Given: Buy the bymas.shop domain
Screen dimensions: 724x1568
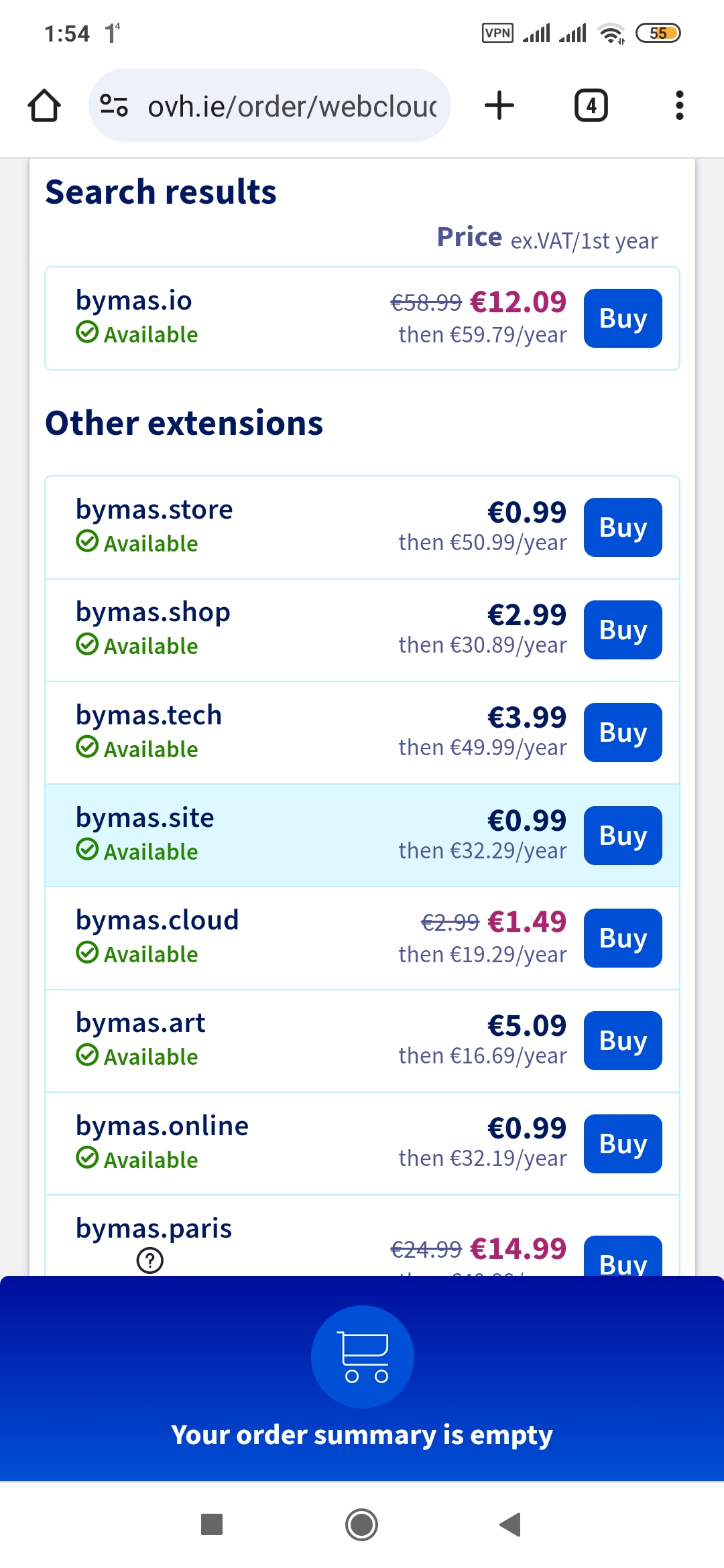Looking at the screenshot, I should [x=623, y=630].
